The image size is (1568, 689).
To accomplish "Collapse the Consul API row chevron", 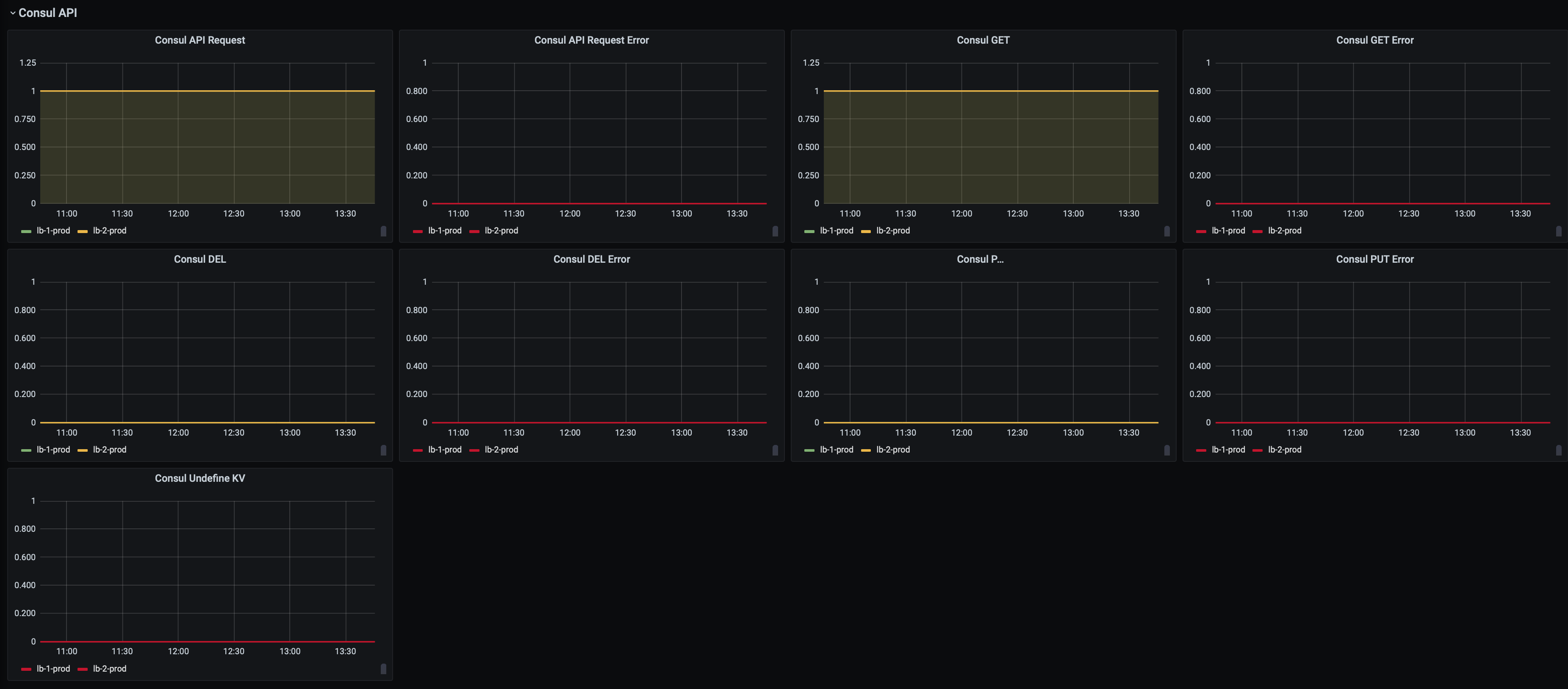I will 12,13.
